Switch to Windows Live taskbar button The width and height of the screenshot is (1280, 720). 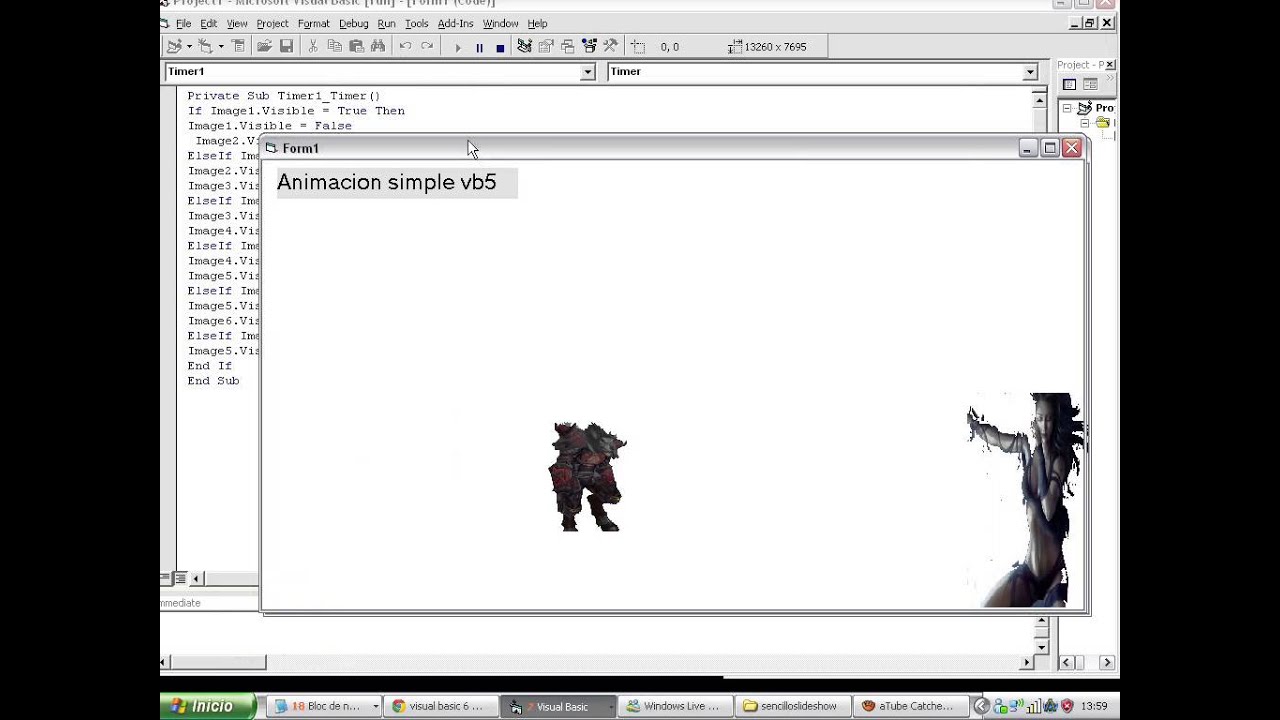(676, 706)
